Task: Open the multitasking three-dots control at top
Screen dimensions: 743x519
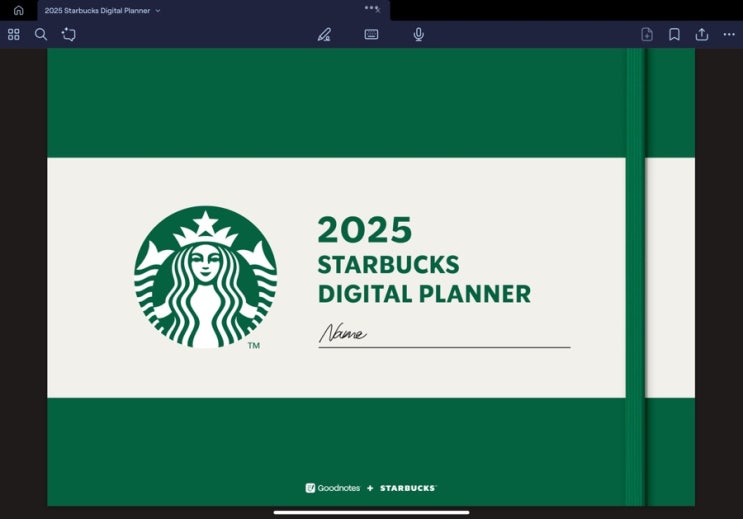Action: [371, 6]
